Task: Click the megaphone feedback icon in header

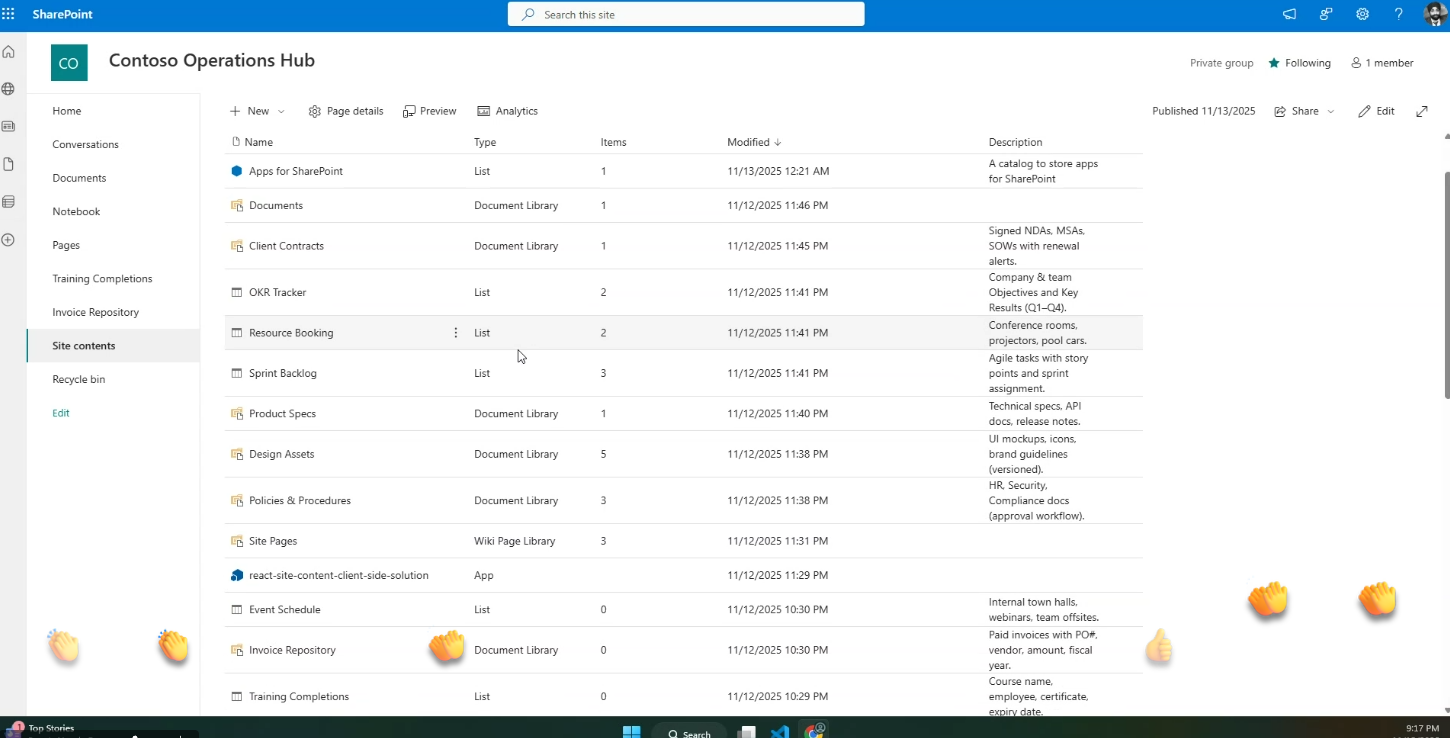Action: pyautogui.click(x=1290, y=14)
